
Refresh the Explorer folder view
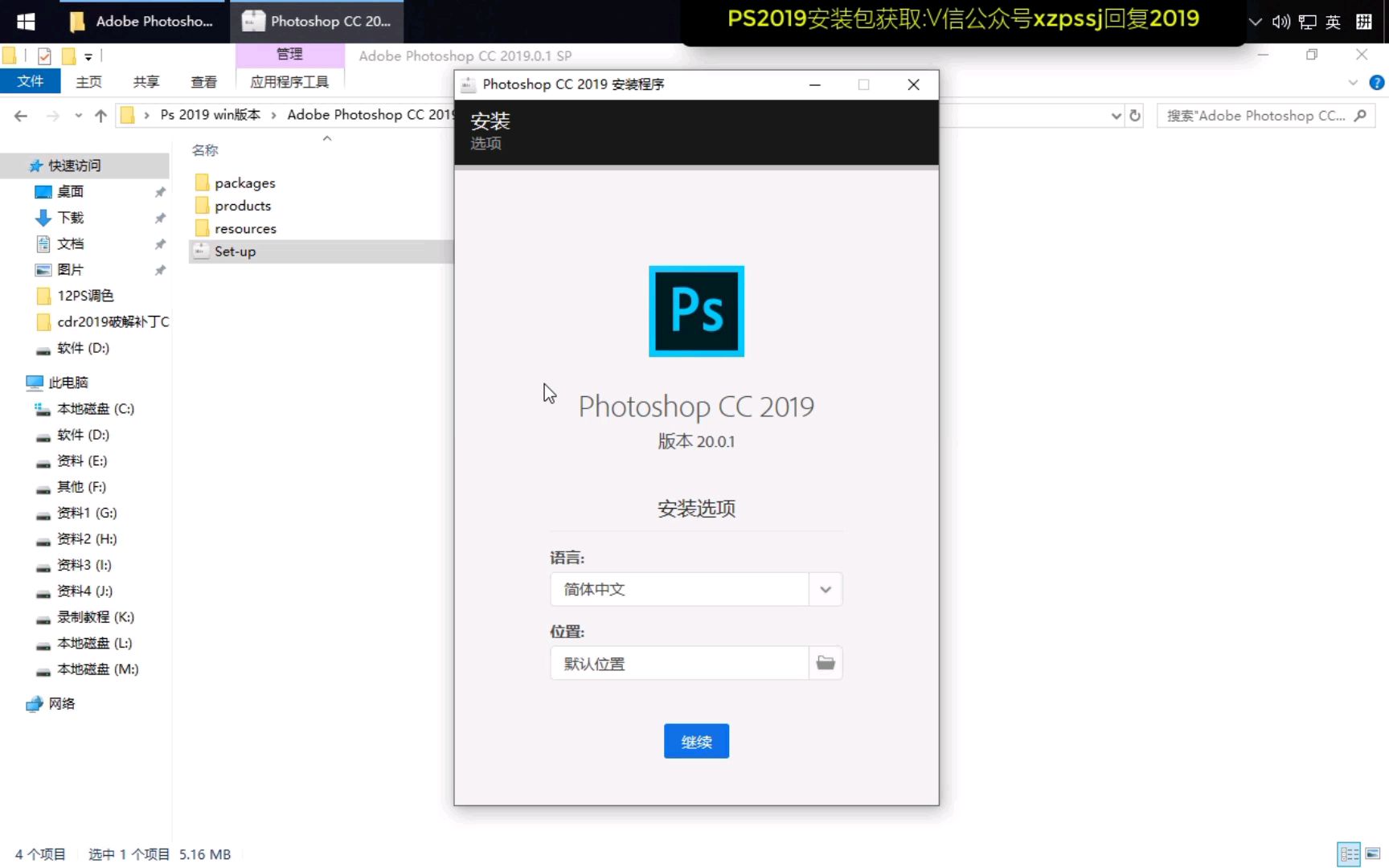click(x=1135, y=116)
